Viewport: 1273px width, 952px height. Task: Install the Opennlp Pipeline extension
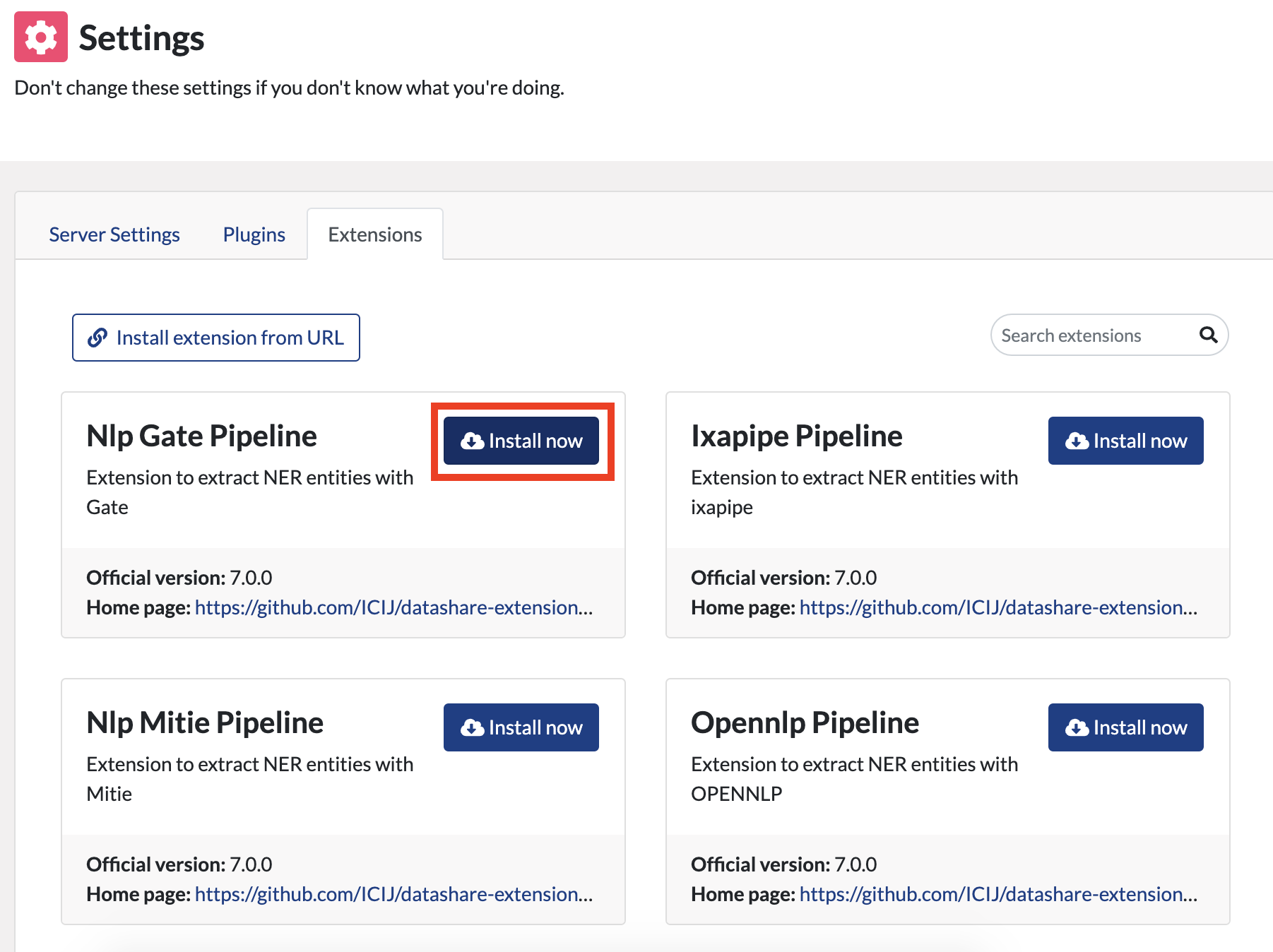(1126, 727)
